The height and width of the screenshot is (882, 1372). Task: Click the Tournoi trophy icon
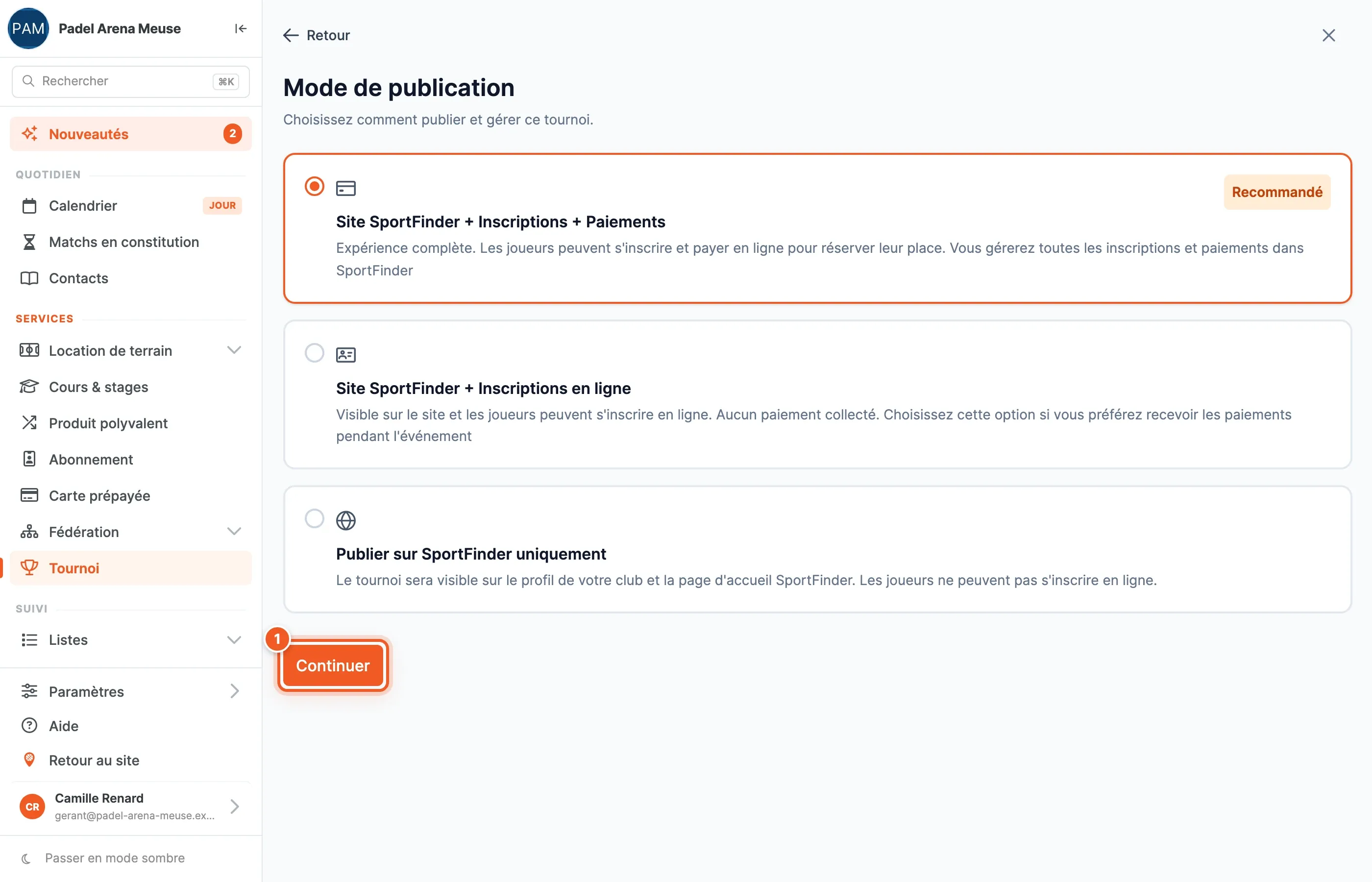tap(29, 567)
